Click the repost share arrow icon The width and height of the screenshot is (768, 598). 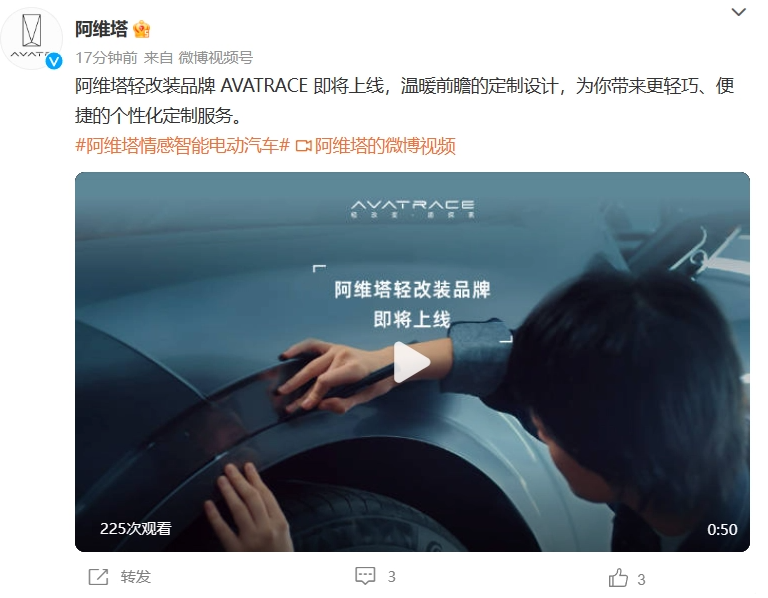click(98, 576)
